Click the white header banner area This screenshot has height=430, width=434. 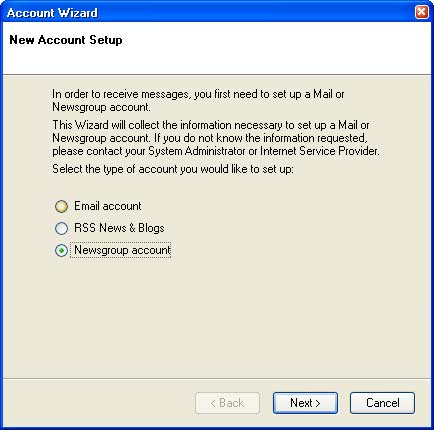tap(217, 48)
